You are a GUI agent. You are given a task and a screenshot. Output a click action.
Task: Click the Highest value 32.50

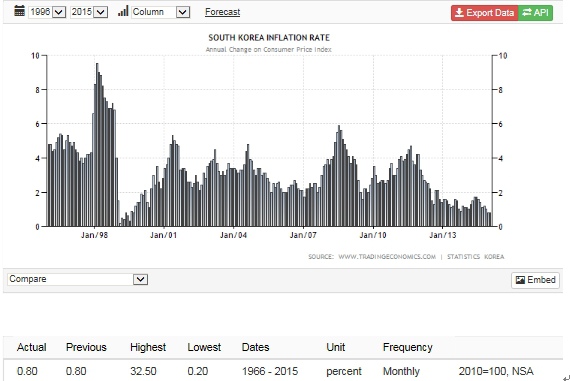143,371
